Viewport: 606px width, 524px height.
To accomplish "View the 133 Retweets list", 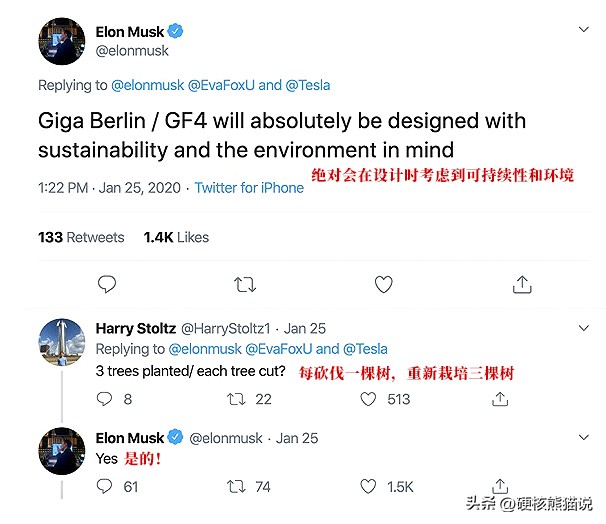I will pos(81,237).
